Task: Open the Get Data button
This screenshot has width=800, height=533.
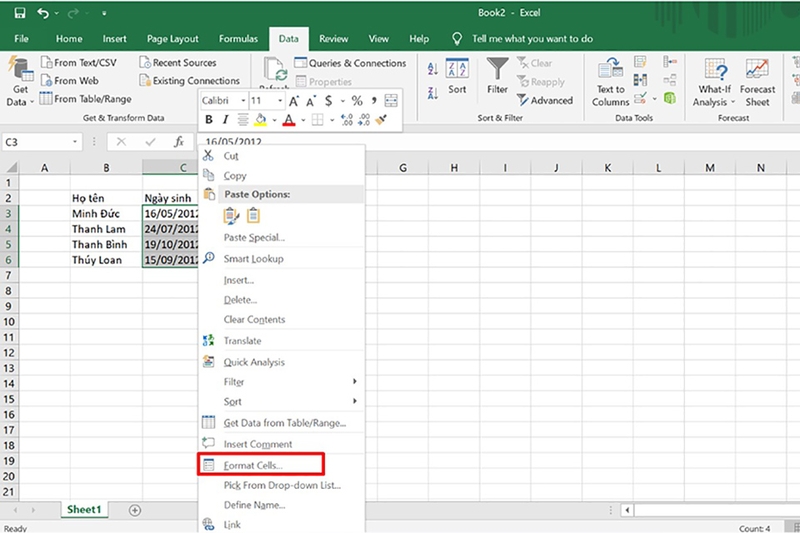Action: click(20, 82)
